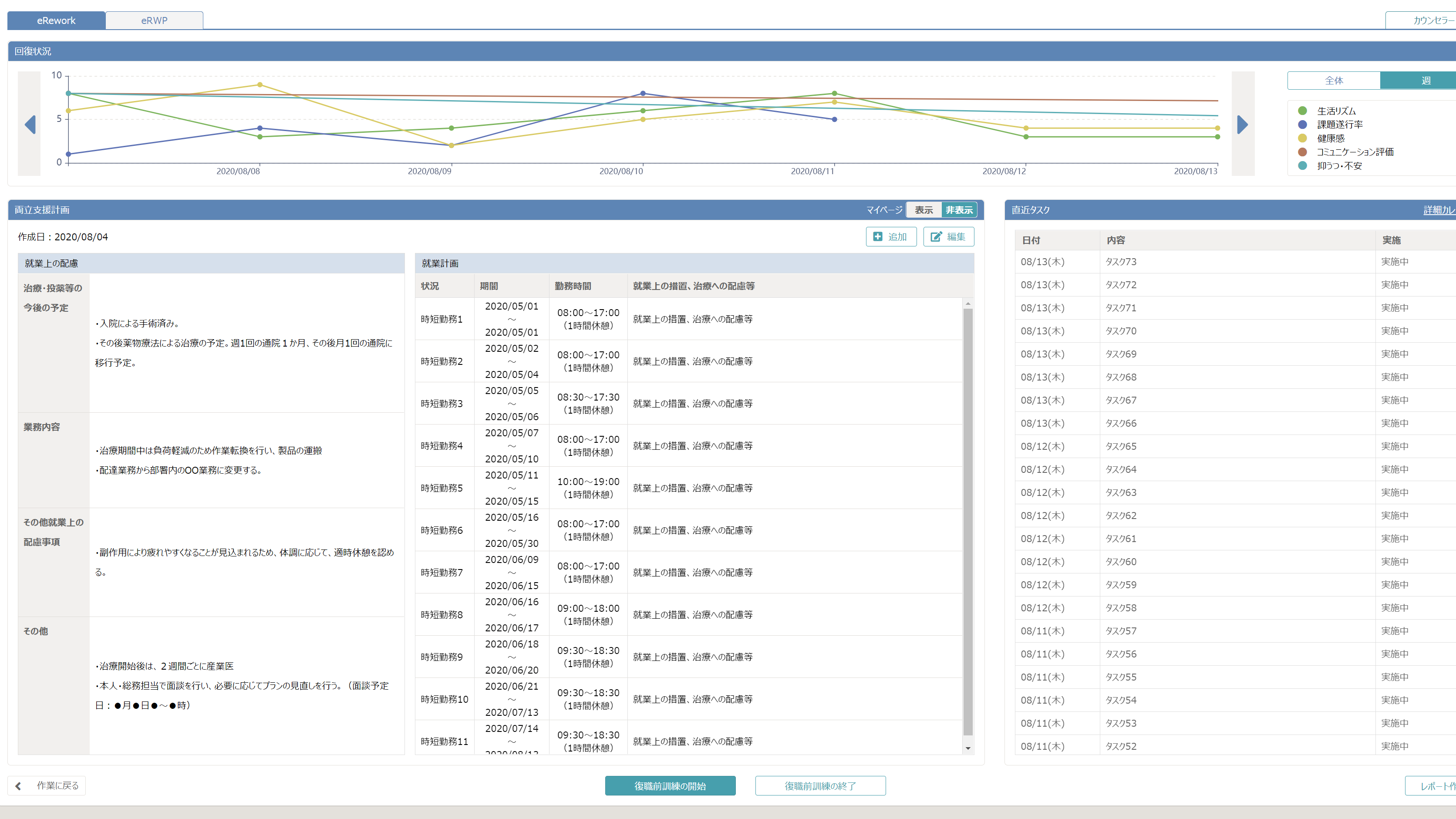1456x819 pixels.
Task: Click 復職前訓練の開始 button
Action: pyautogui.click(x=670, y=785)
